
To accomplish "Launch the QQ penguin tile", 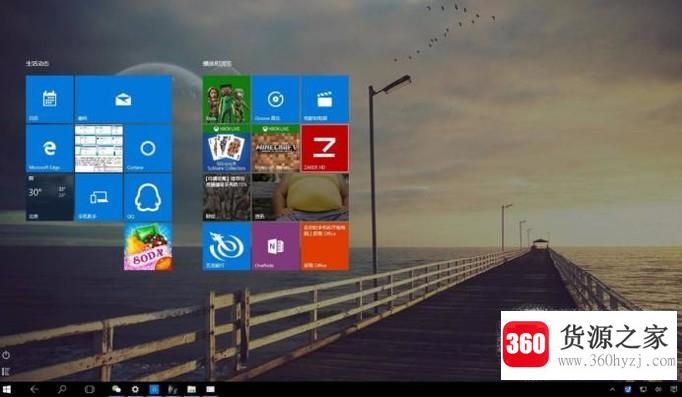I will click(x=148, y=197).
